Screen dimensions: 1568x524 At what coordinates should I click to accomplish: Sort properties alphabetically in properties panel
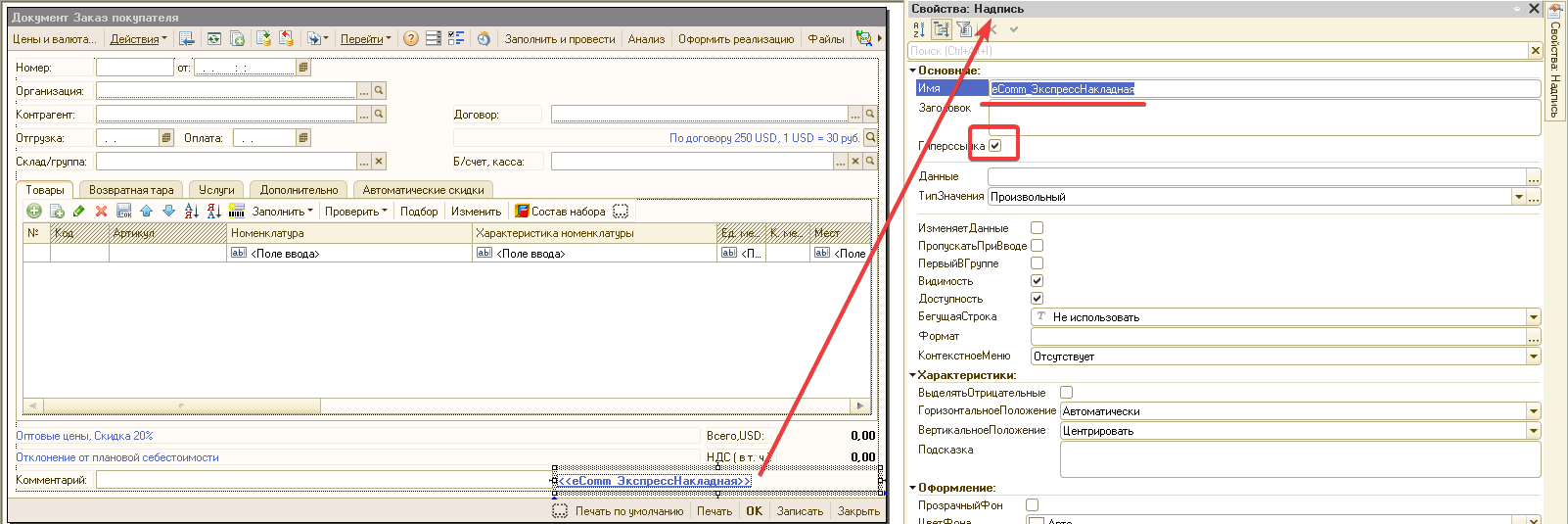(x=919, y=29)
